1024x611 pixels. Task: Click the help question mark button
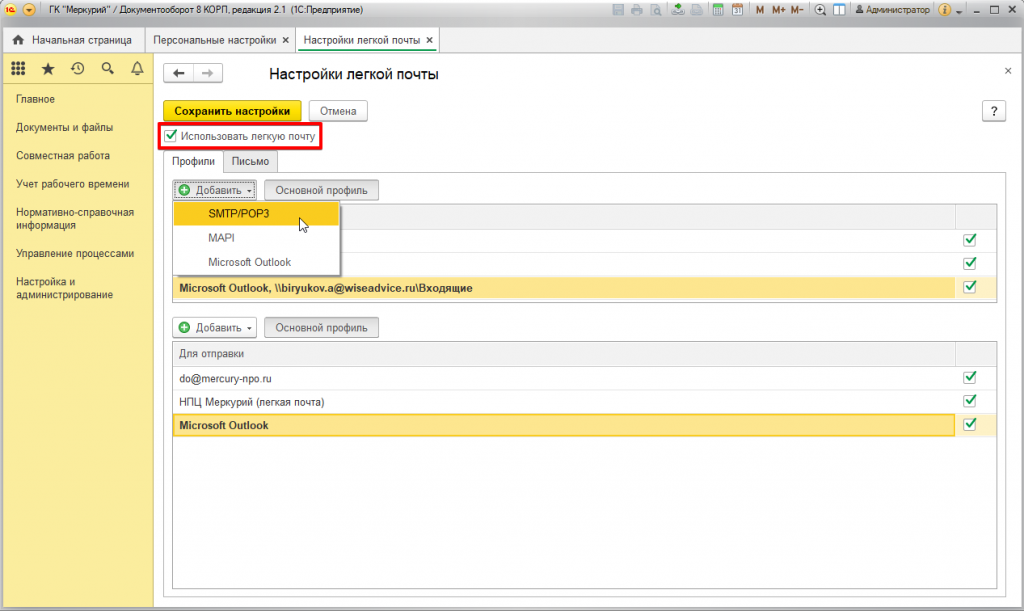click(993, 111)
